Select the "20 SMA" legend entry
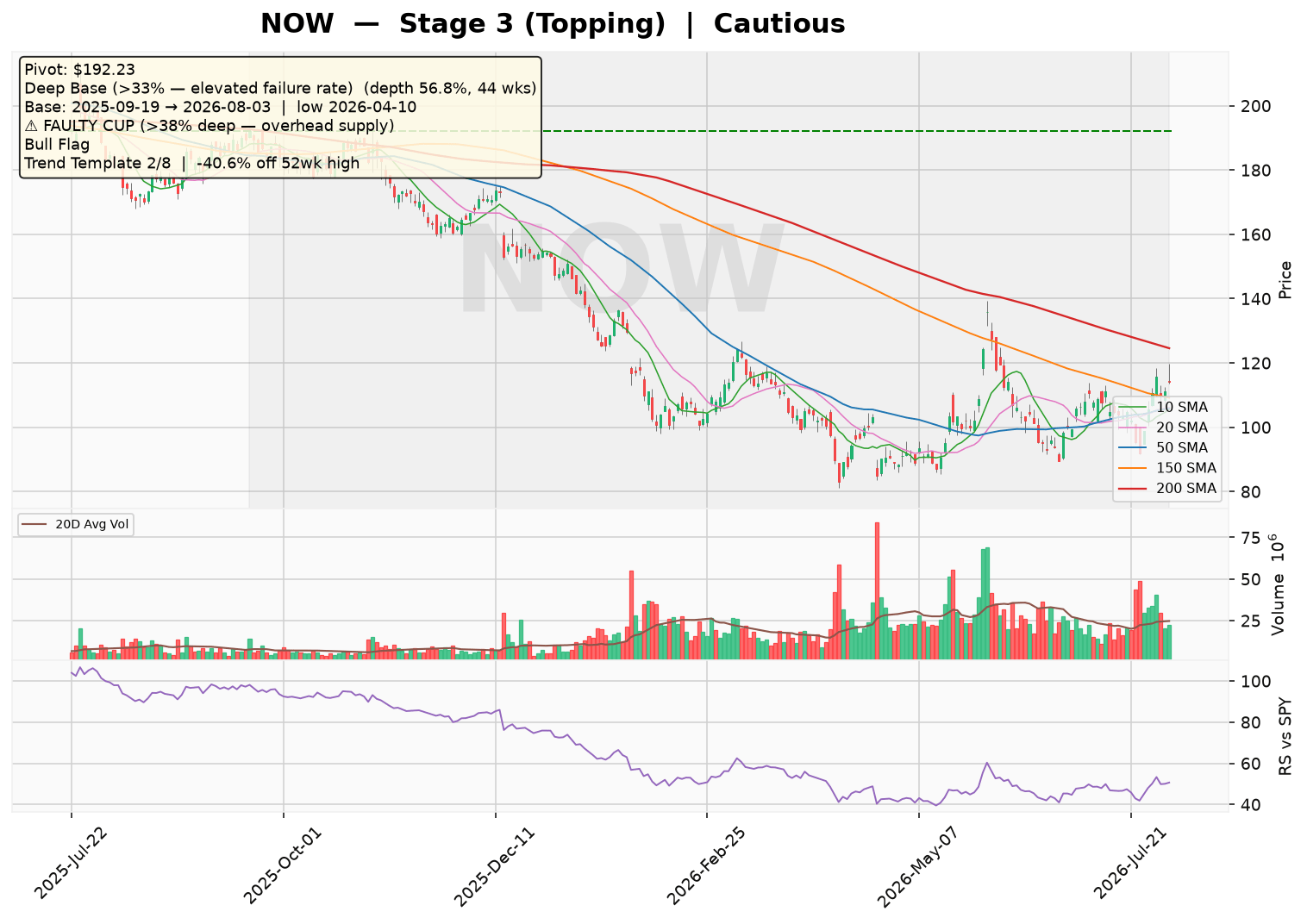The height and width of the screenshot is (924, 1307). click(x=1169, y=428)
